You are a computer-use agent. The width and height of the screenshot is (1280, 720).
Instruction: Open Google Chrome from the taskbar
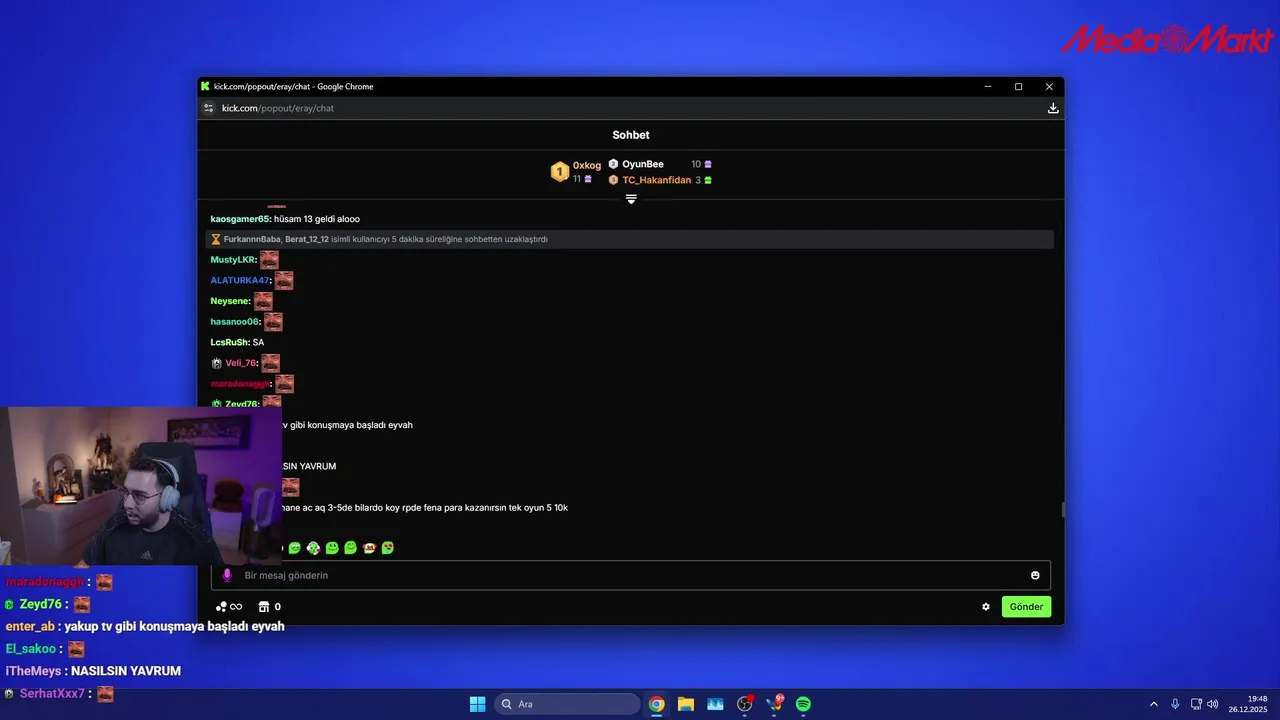tap(656, 704)
